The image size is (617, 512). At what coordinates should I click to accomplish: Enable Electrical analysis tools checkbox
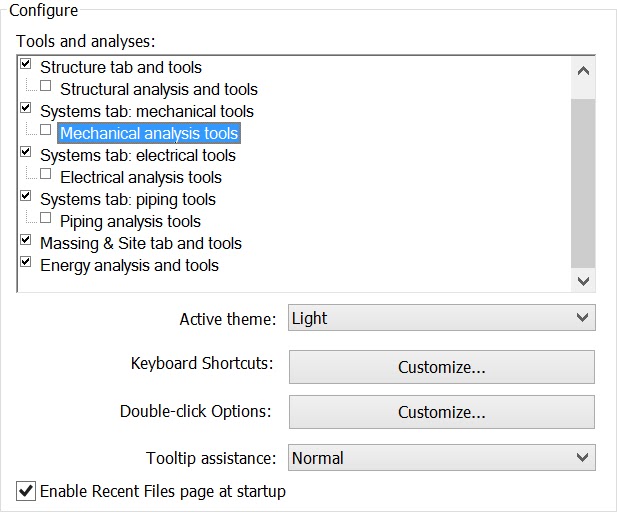[x=46, y=174]
